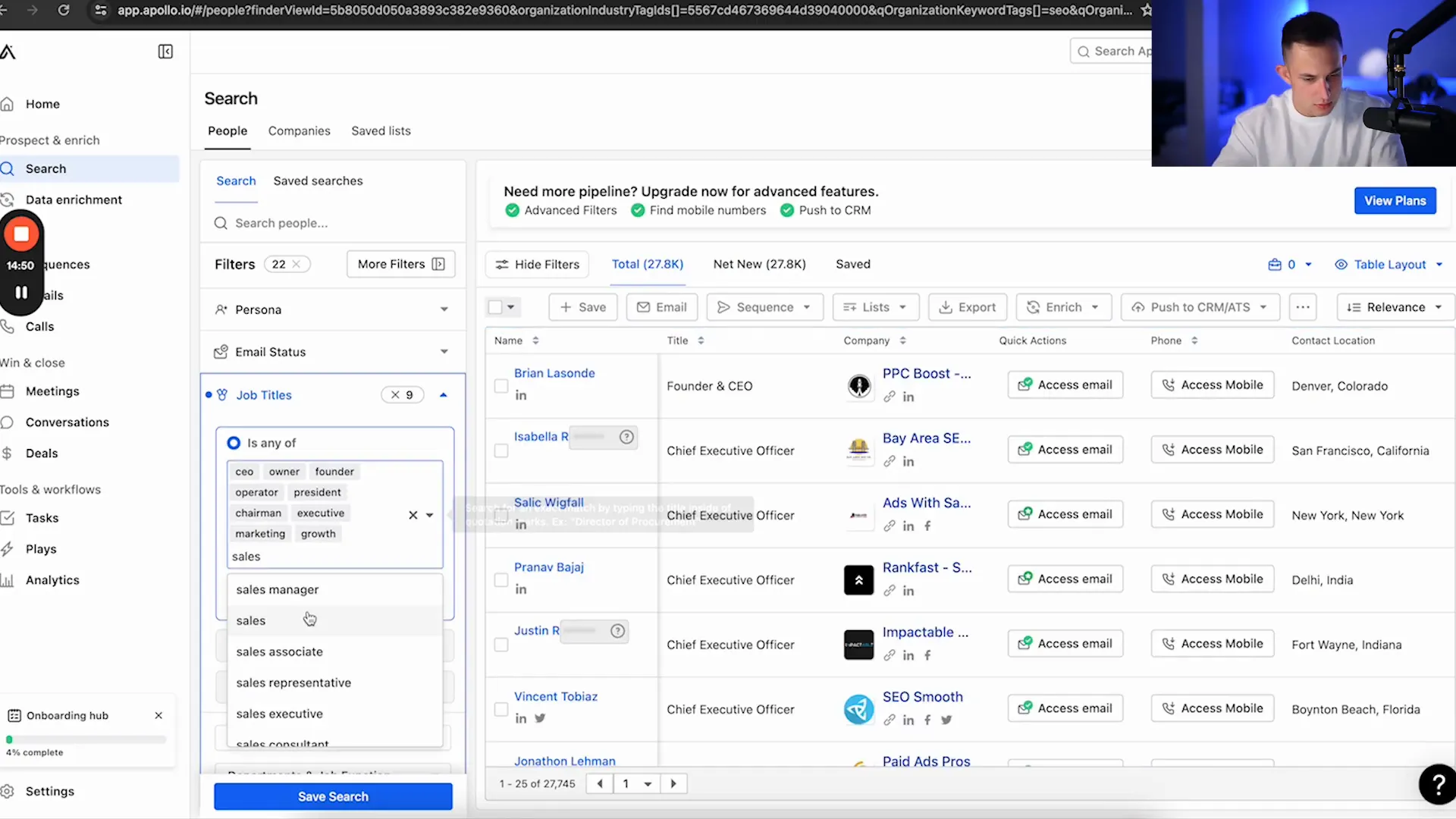Open the Push to CRM/ATS dropdown
Viewport: 1456px width, 819px height.
(1200, 307)
